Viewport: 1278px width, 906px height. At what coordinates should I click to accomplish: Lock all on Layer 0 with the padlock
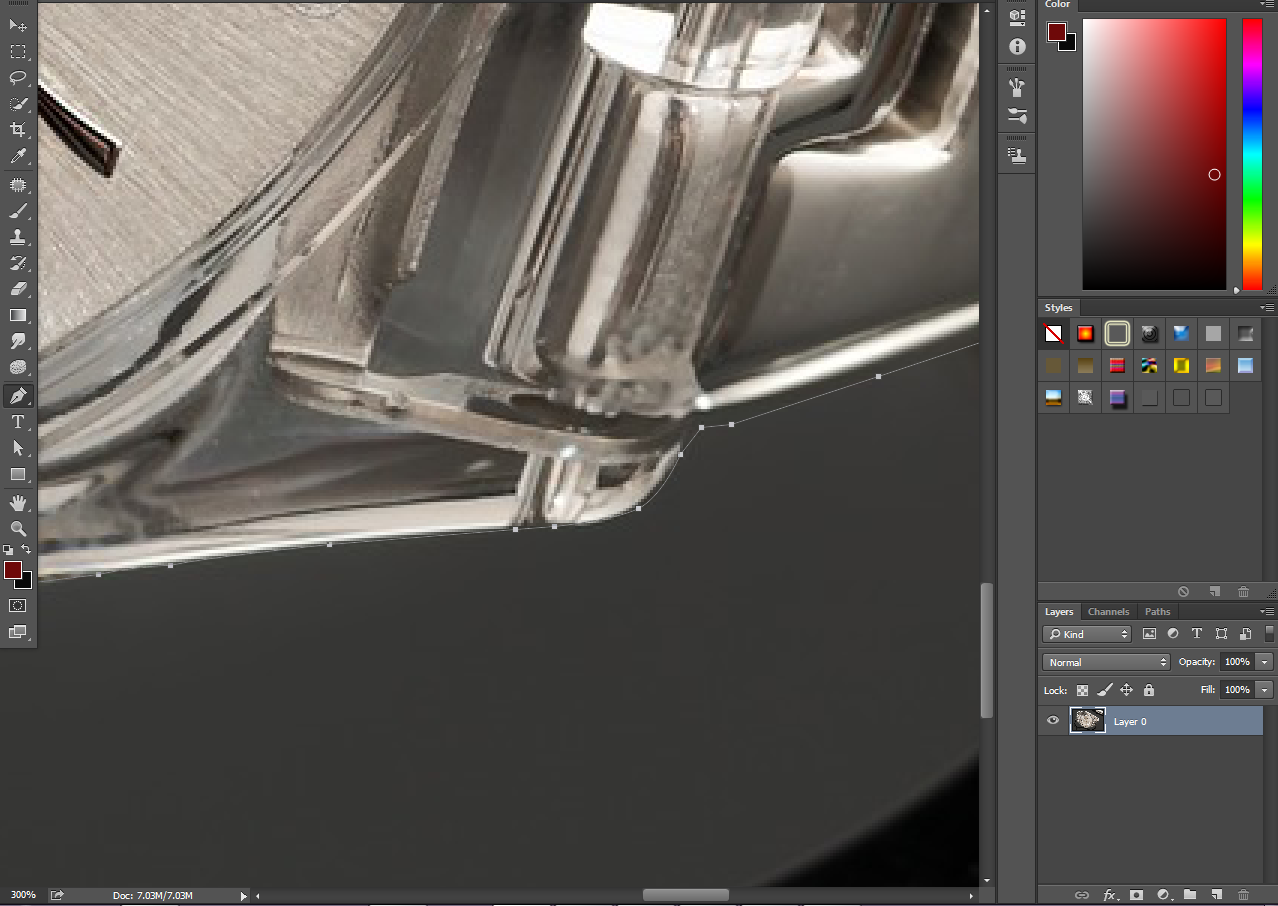[x=1148, y=690]
